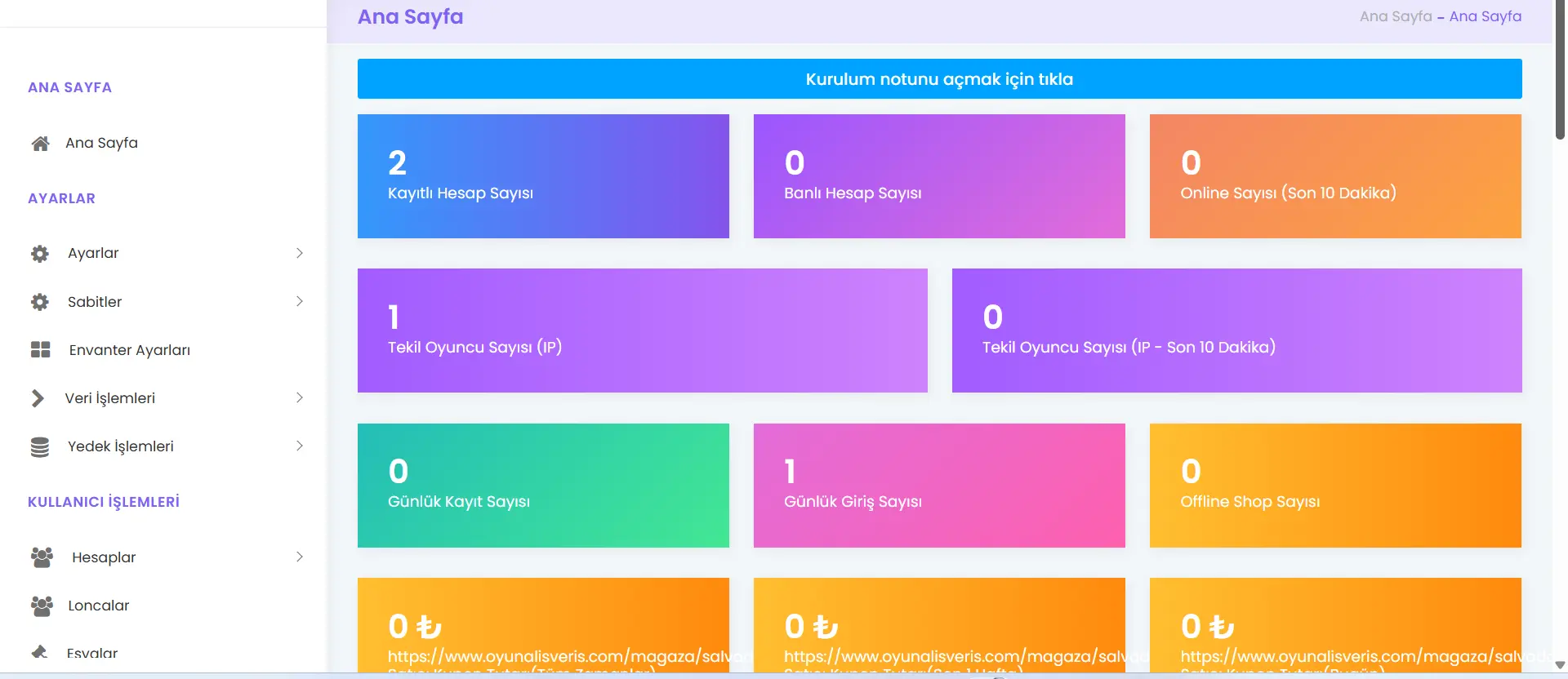Screen dimensions: 1568x679
Task: Expand the Ayarlar submenu chevron
Action: pyautogui.click(x=300, y=253)
